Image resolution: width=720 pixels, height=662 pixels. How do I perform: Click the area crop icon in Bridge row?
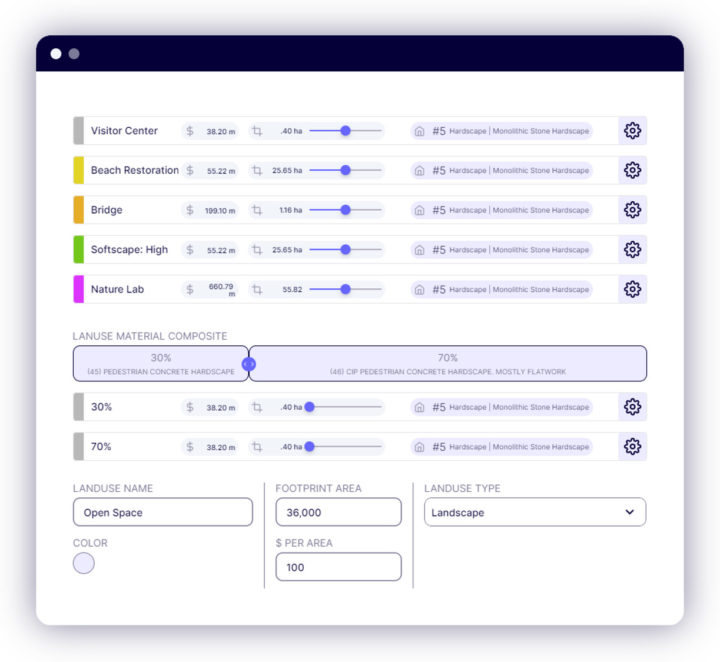click(x=257, y=210)
